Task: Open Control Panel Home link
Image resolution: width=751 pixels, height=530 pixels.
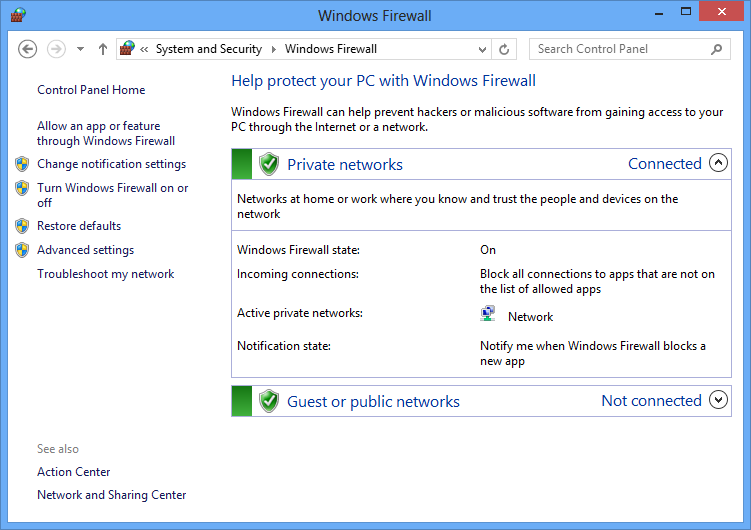Action: point(91,90)
